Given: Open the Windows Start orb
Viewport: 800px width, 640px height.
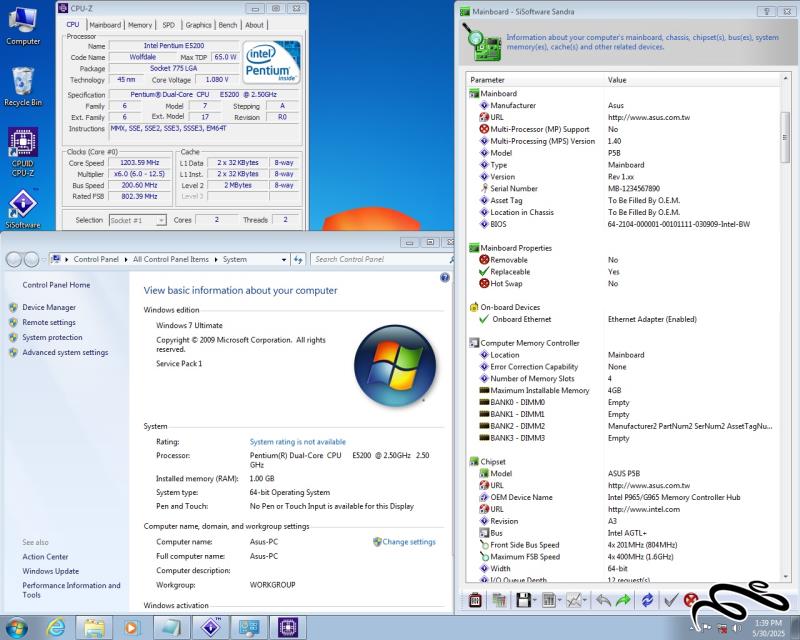Looking at the screenshot, I should 16,628.
